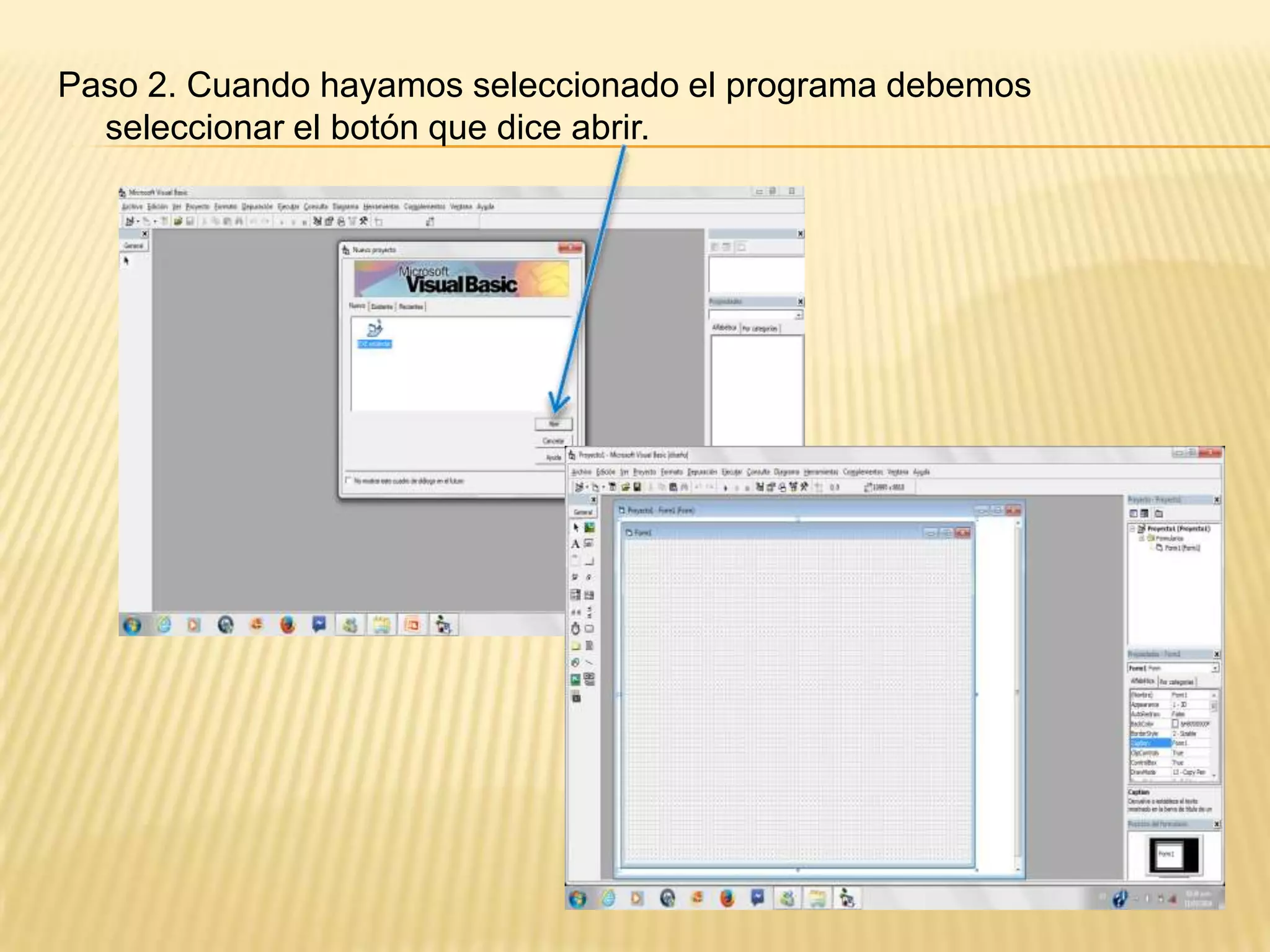Click BackColor swatch in Properties list
The width and height of the screenshot is (1270, 952).
pyautogui.click(x=1175, y=723)
